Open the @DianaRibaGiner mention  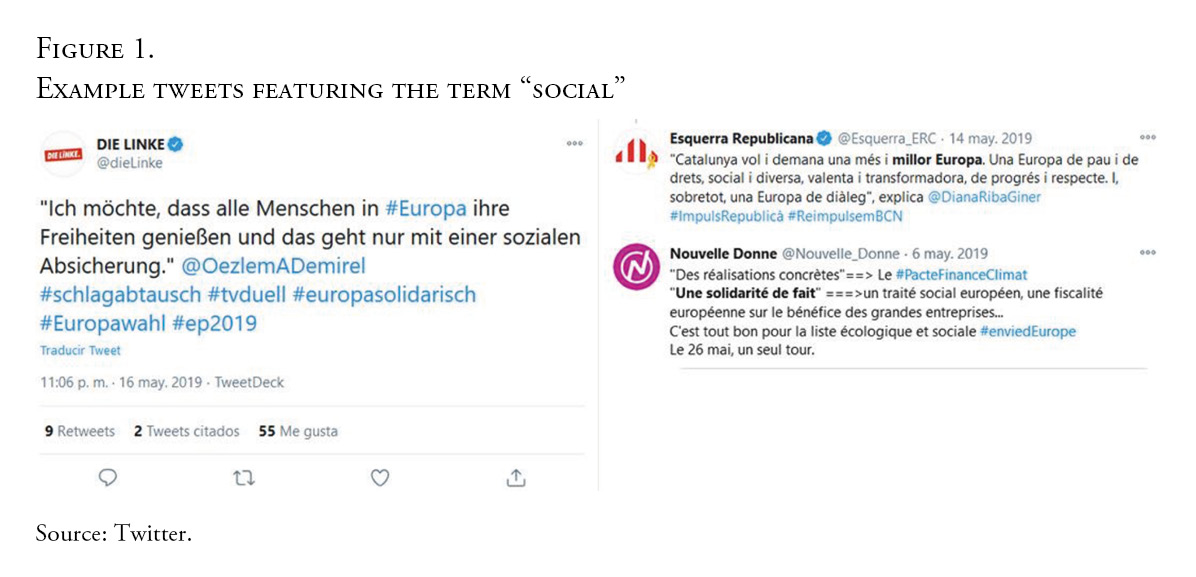[984, 197]
